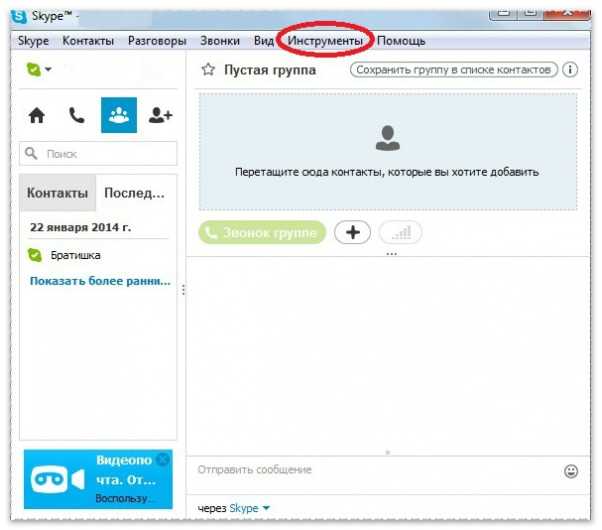Image resolution: width=602 pixels, height=530 pixels.
Task: Go to Skype Home icon
Action: pos(37,115)
